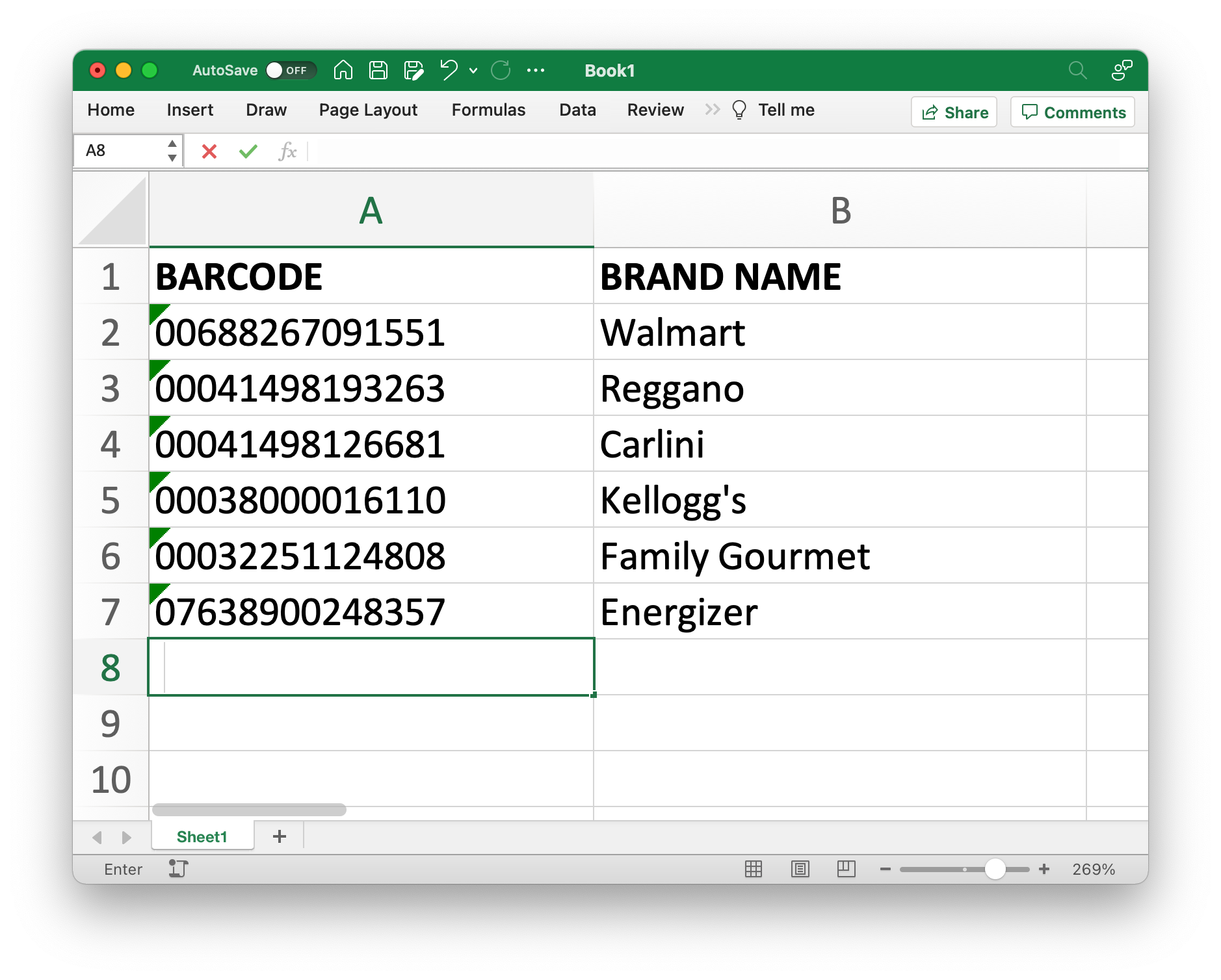Click the Save floppy disk icon

click(x=378, y=70)
